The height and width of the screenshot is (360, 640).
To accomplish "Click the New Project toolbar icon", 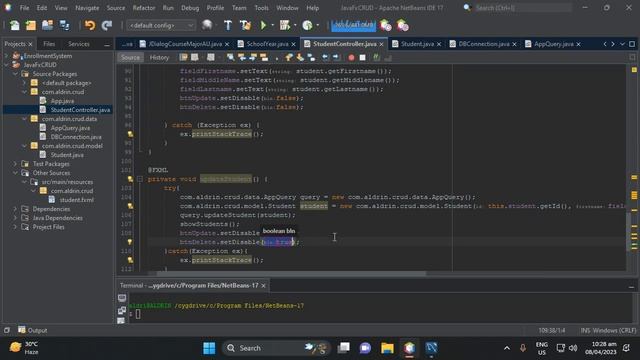I will [x=31, y=26].
